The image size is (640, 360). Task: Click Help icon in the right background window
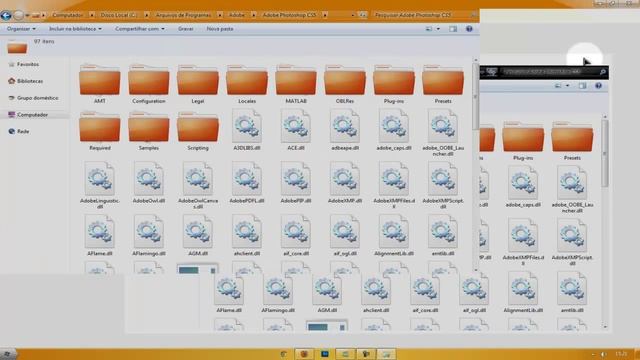[x=598, y=86]
